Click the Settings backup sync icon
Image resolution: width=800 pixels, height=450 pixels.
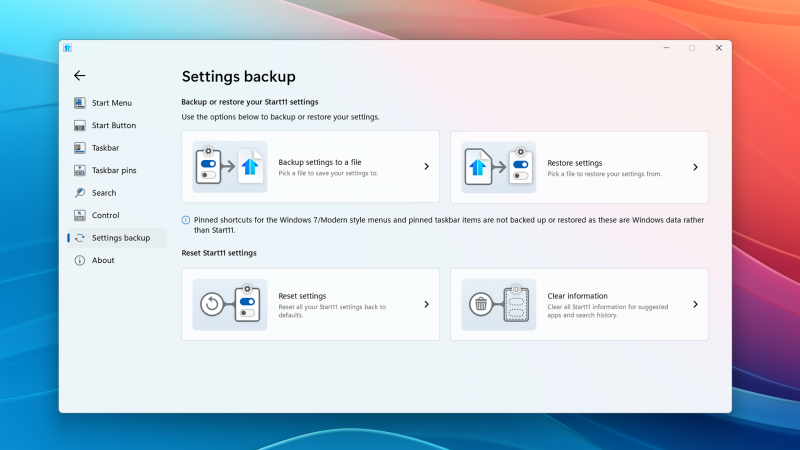point(80,238)
